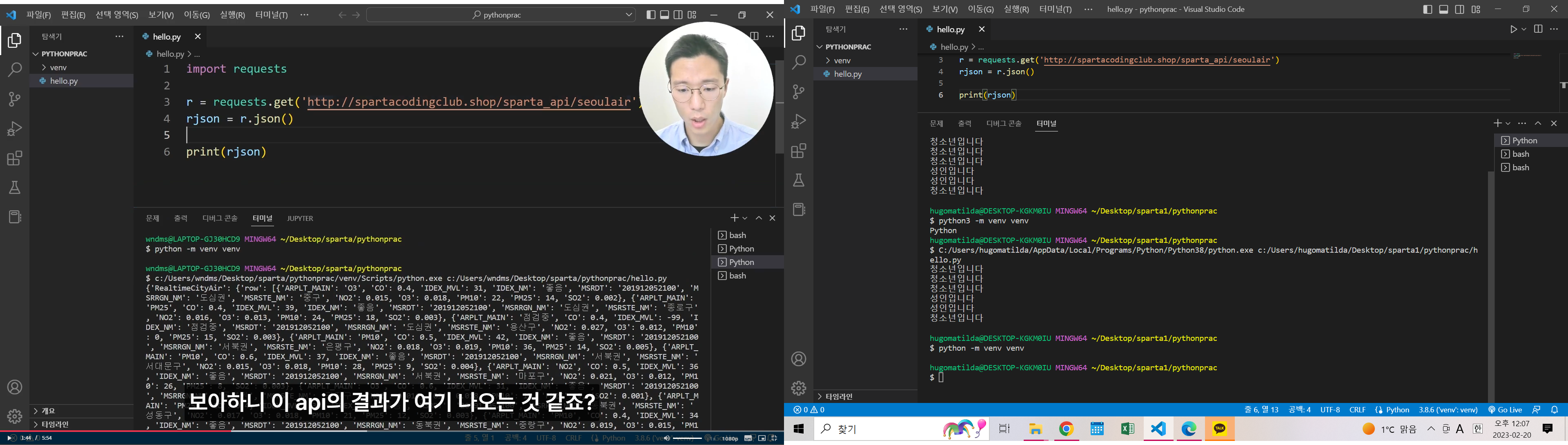Open settings gear in left video window
Viewport: 1568px width, 445px height.
pyautogui.click(x=15, y=416)
